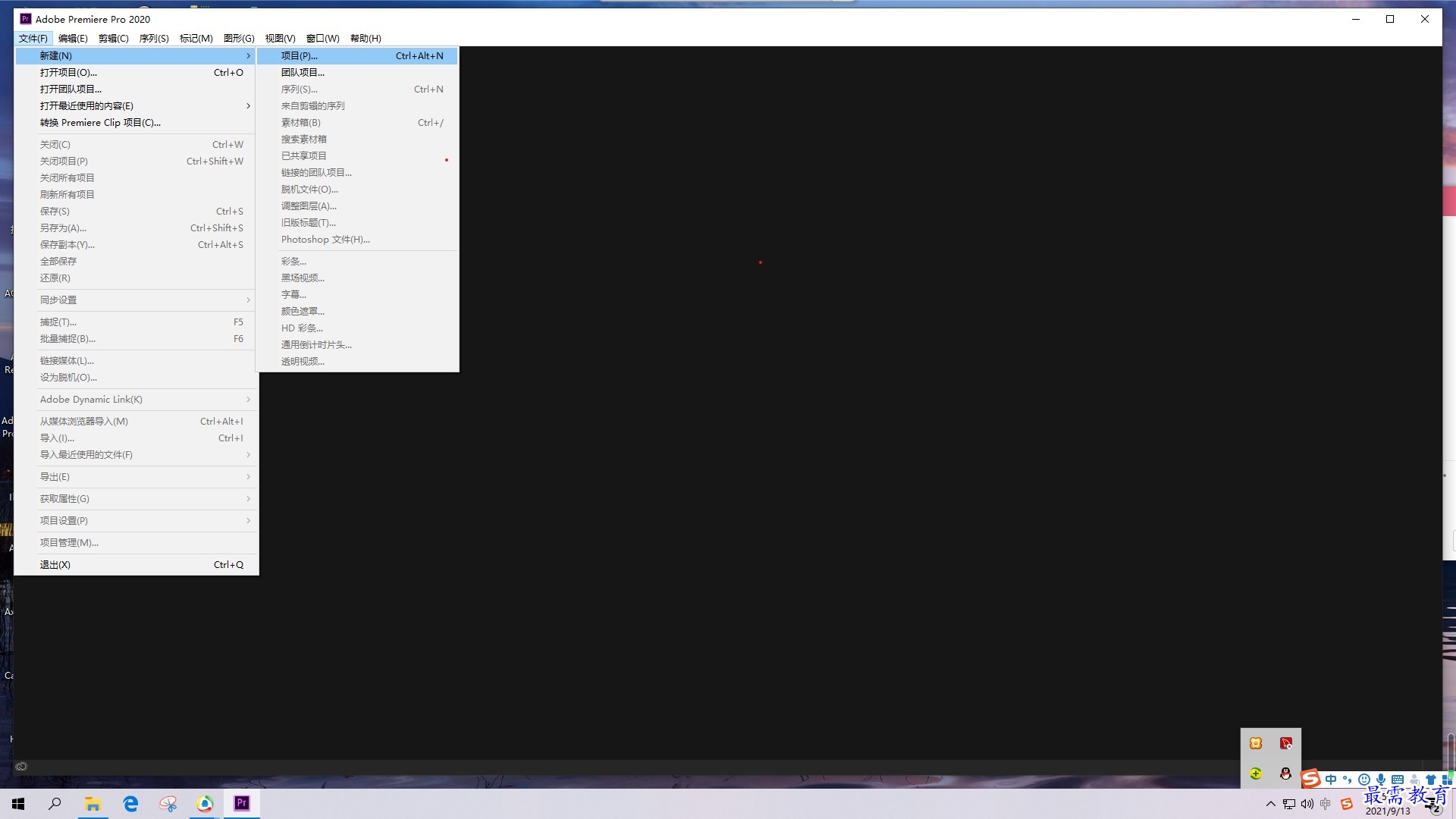Open the Windows Start menu
The height and width of the screenshot is (819, 1456).
pos(18,804)
